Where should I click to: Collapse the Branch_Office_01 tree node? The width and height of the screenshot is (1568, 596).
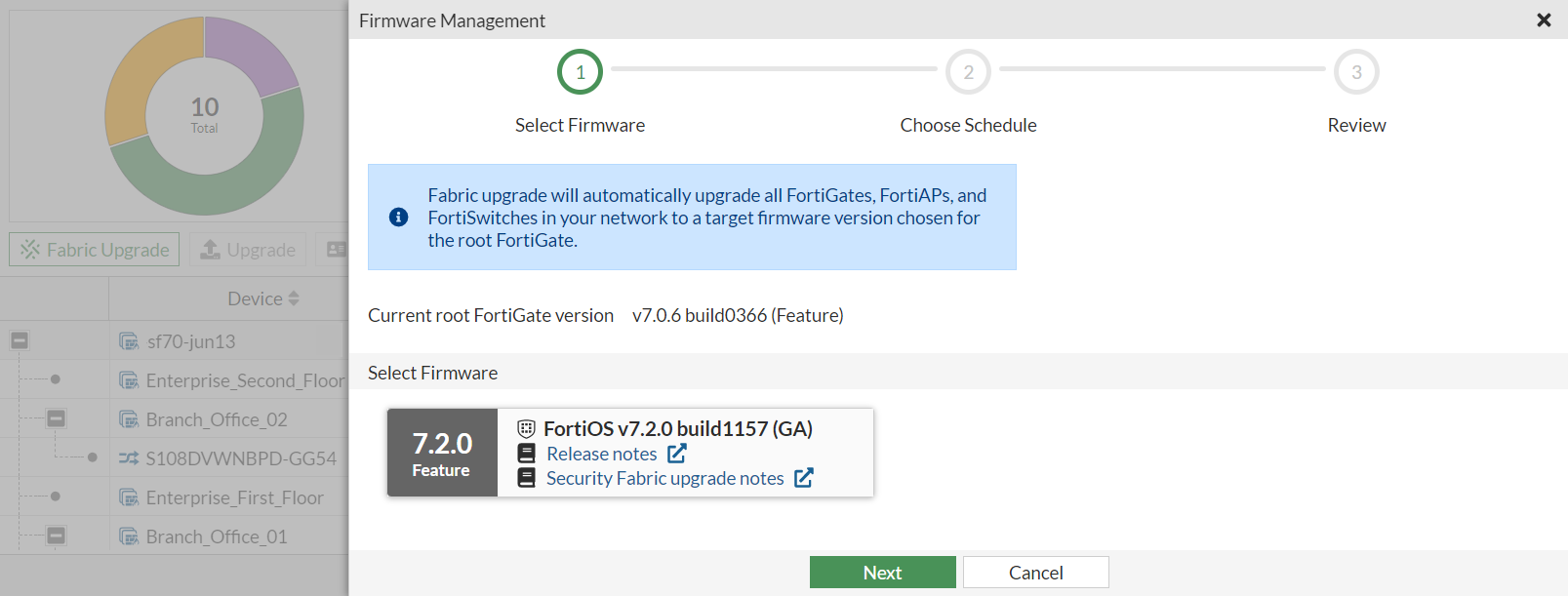click(57, 536)
